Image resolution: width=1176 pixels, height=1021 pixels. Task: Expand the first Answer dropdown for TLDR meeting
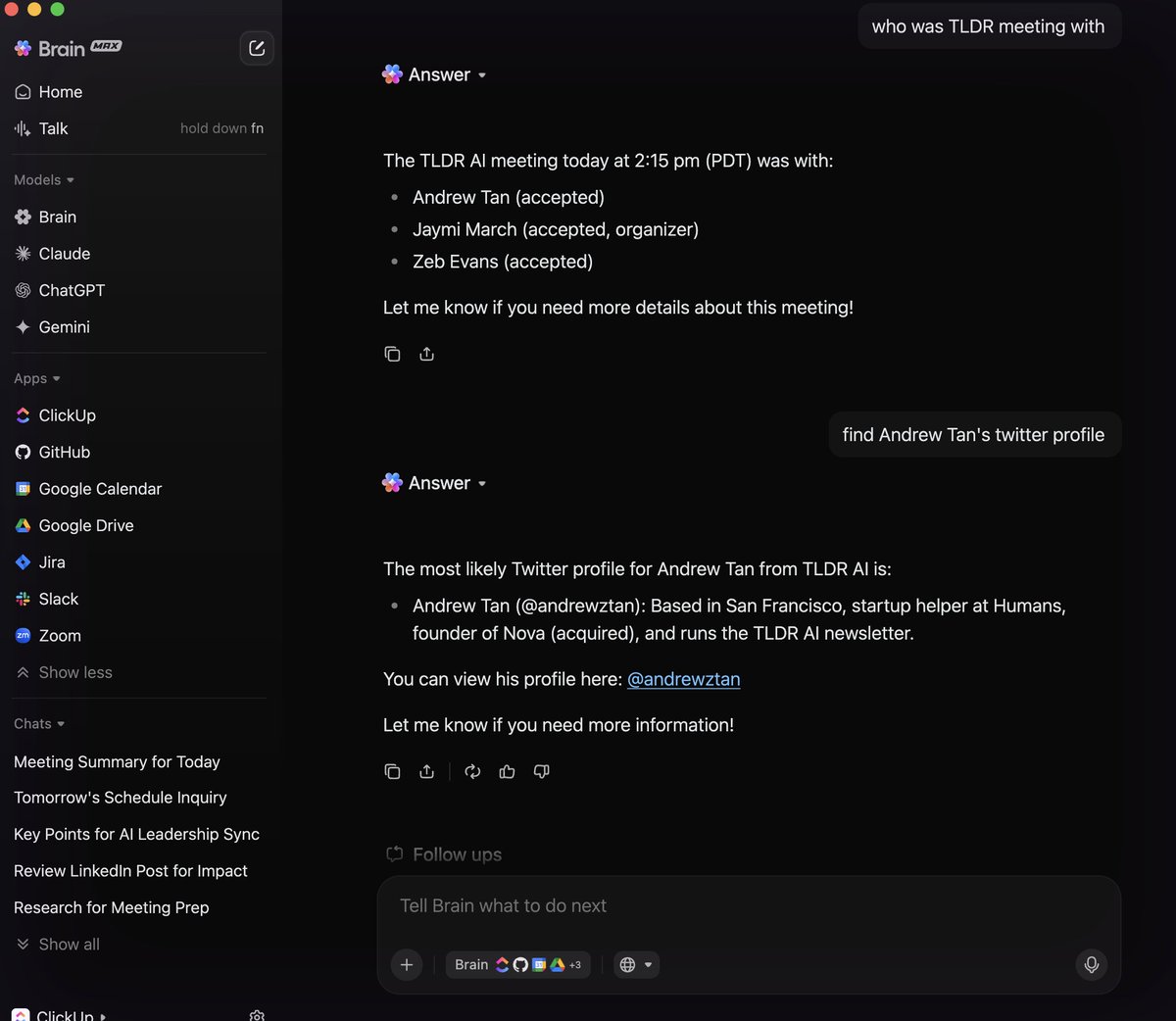435,75
